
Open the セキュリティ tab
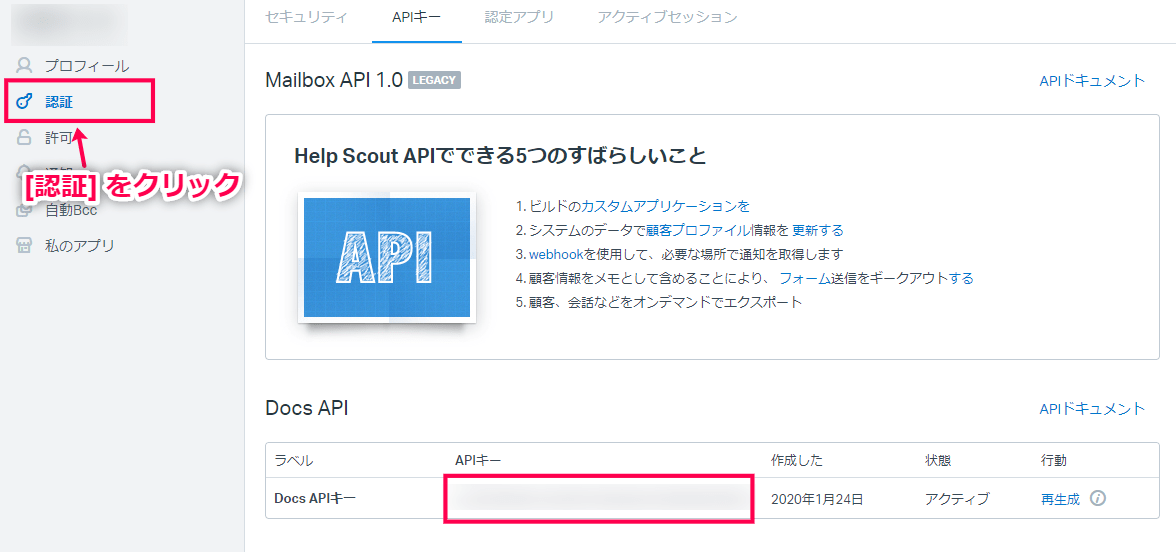coord(306,17)
